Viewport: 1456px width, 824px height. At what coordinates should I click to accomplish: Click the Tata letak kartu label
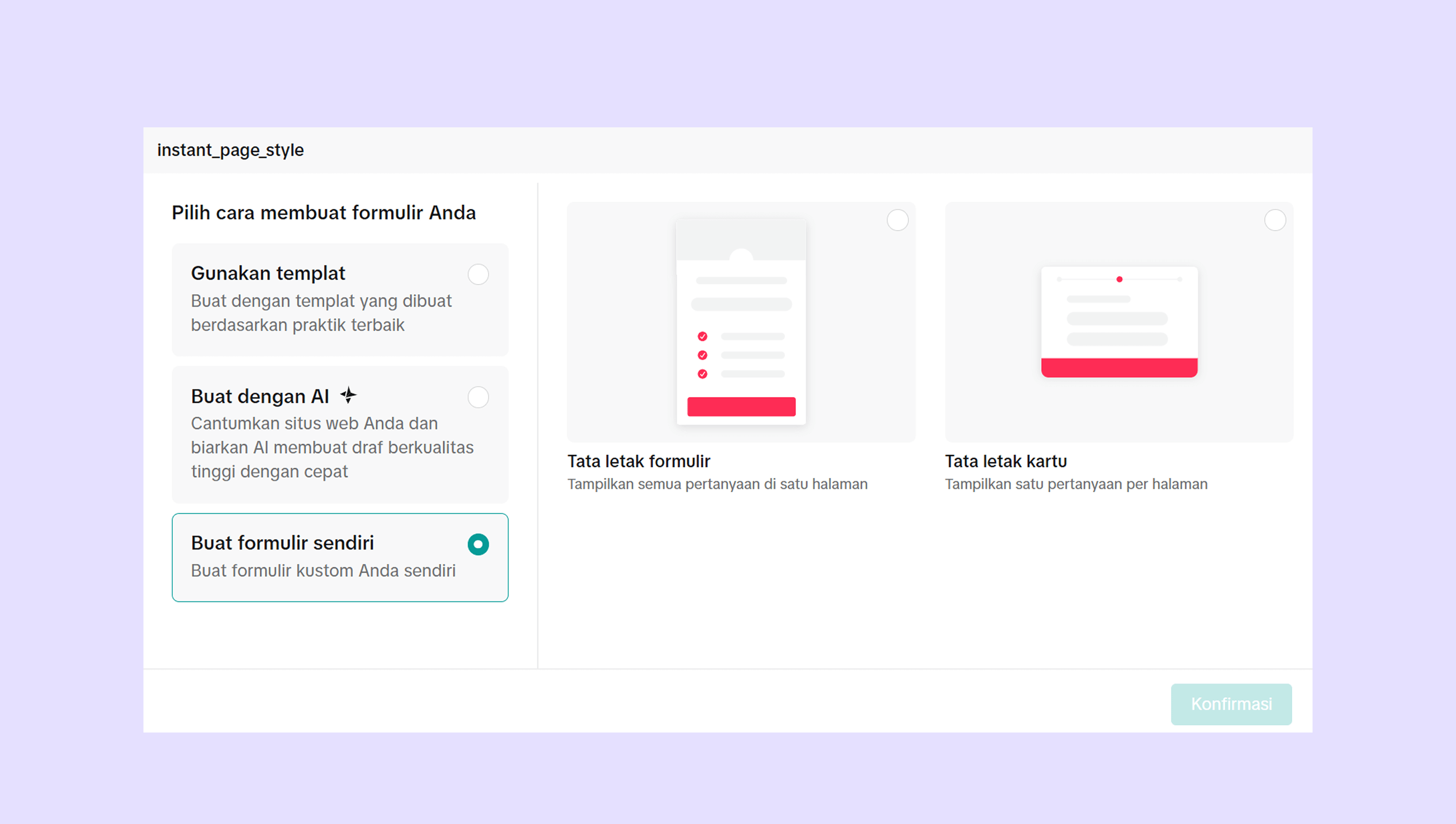point(1006,461)
